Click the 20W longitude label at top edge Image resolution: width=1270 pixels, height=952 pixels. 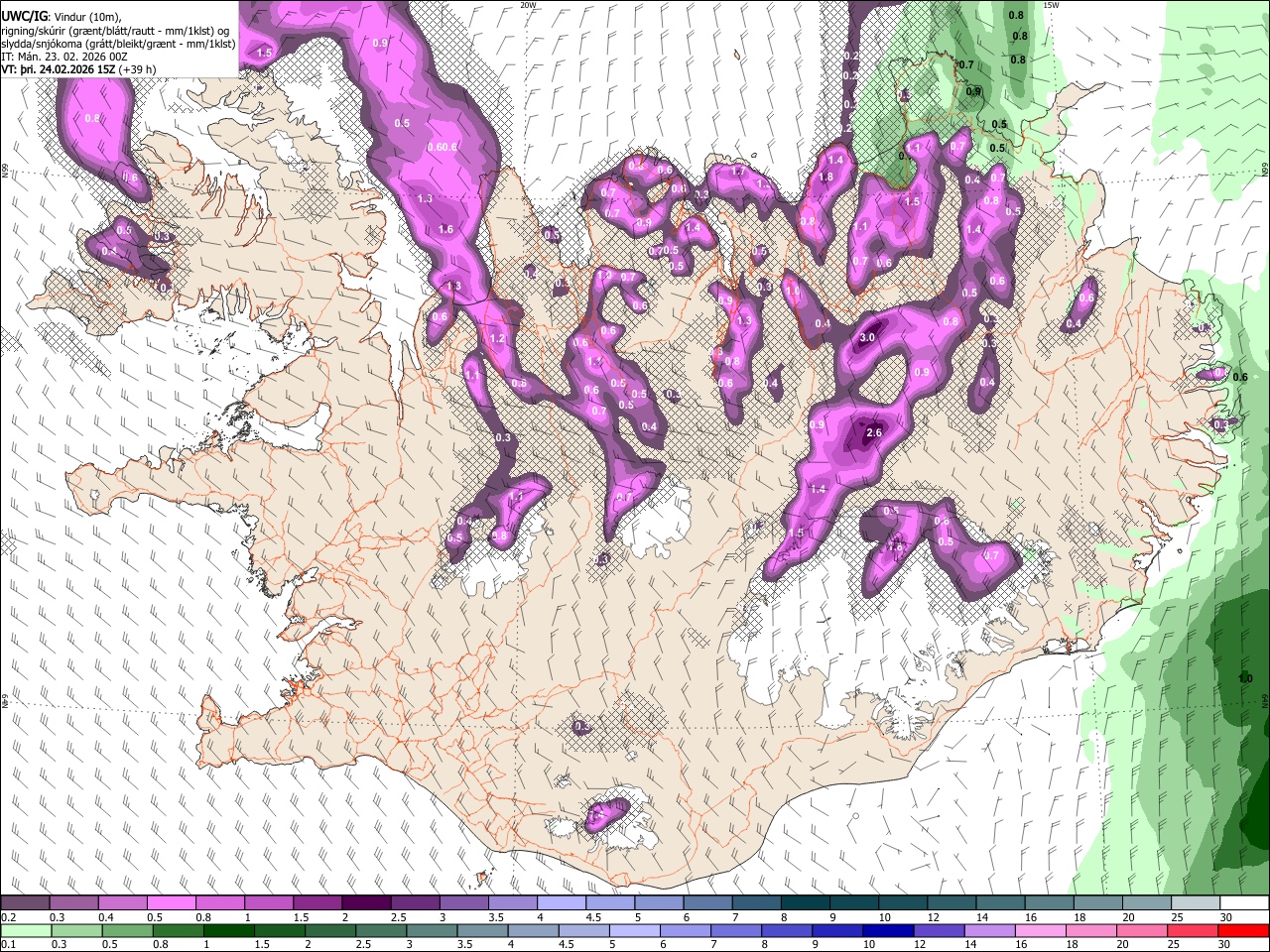coord(529,5)
